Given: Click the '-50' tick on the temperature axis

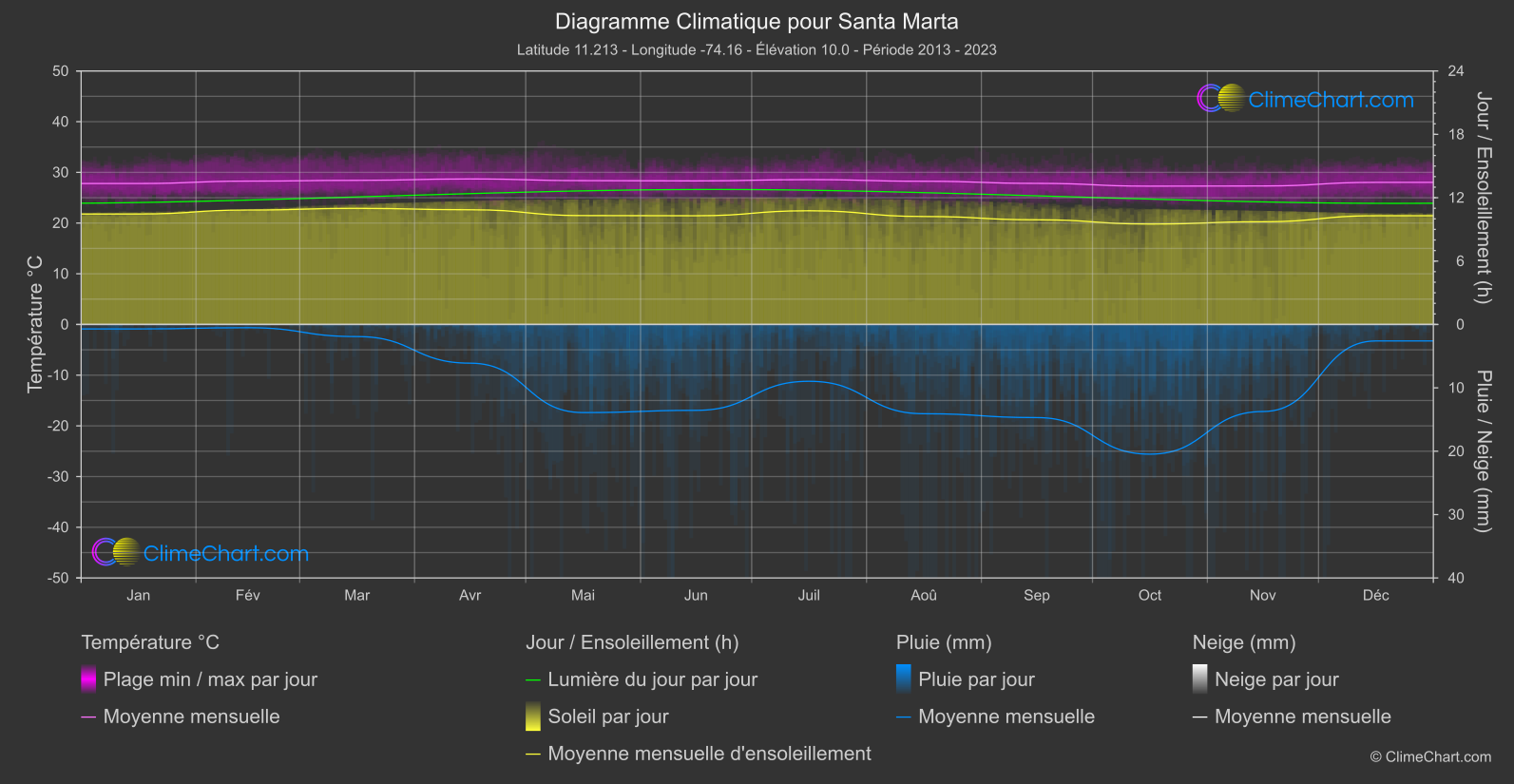Looking at the screenshot, I should tap(58, 578).
